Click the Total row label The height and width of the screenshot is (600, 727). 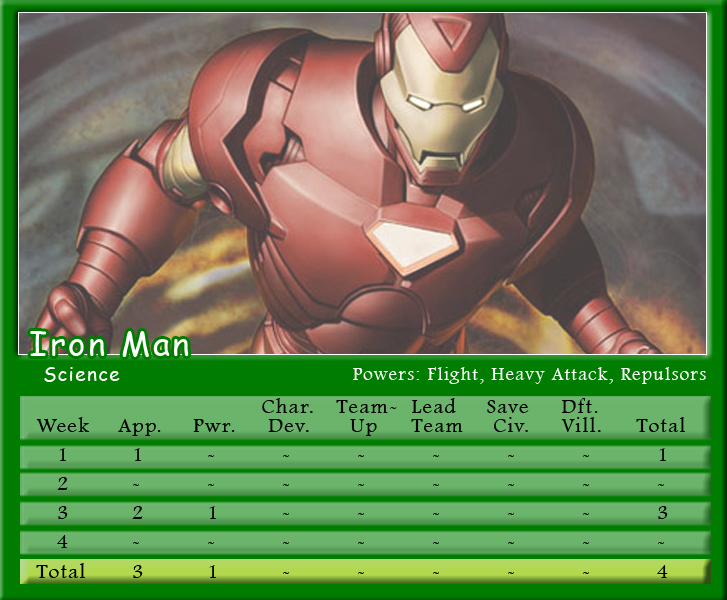61,572
